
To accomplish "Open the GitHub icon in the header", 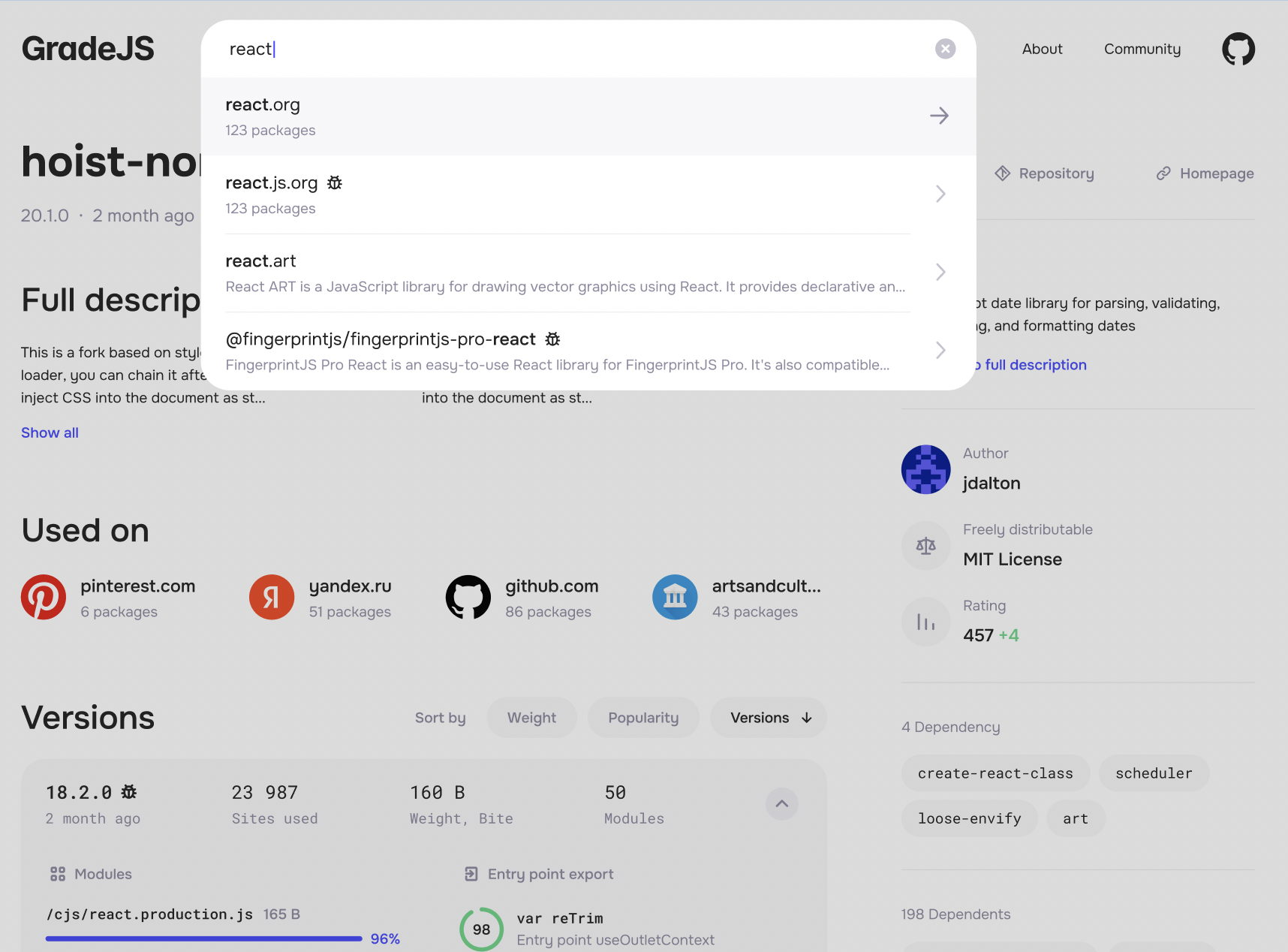I will pyautogui.click(x=1238, y=49).
